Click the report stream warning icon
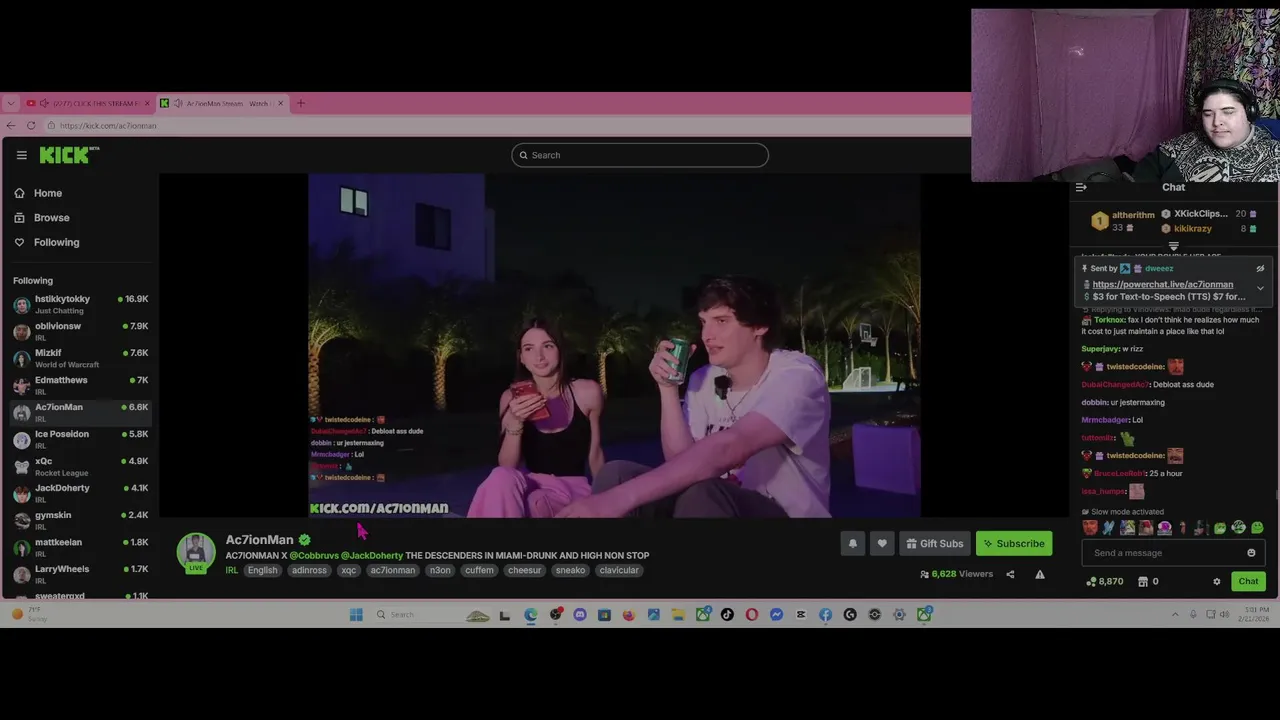Viewport: 1280px width, 720px height. (x=1040, y=574)
